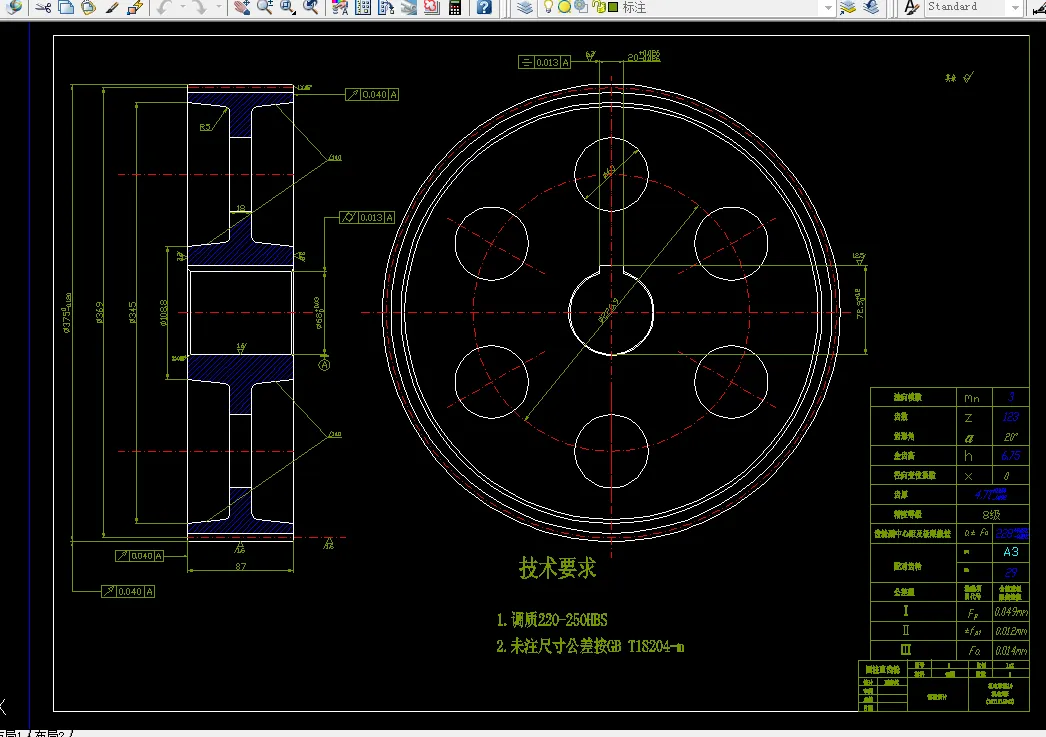This screenshot has height=737, width=1046.
Task: Select the cylindricity tolerance frame 0.013 A
Action: click(x=368, y=217)
